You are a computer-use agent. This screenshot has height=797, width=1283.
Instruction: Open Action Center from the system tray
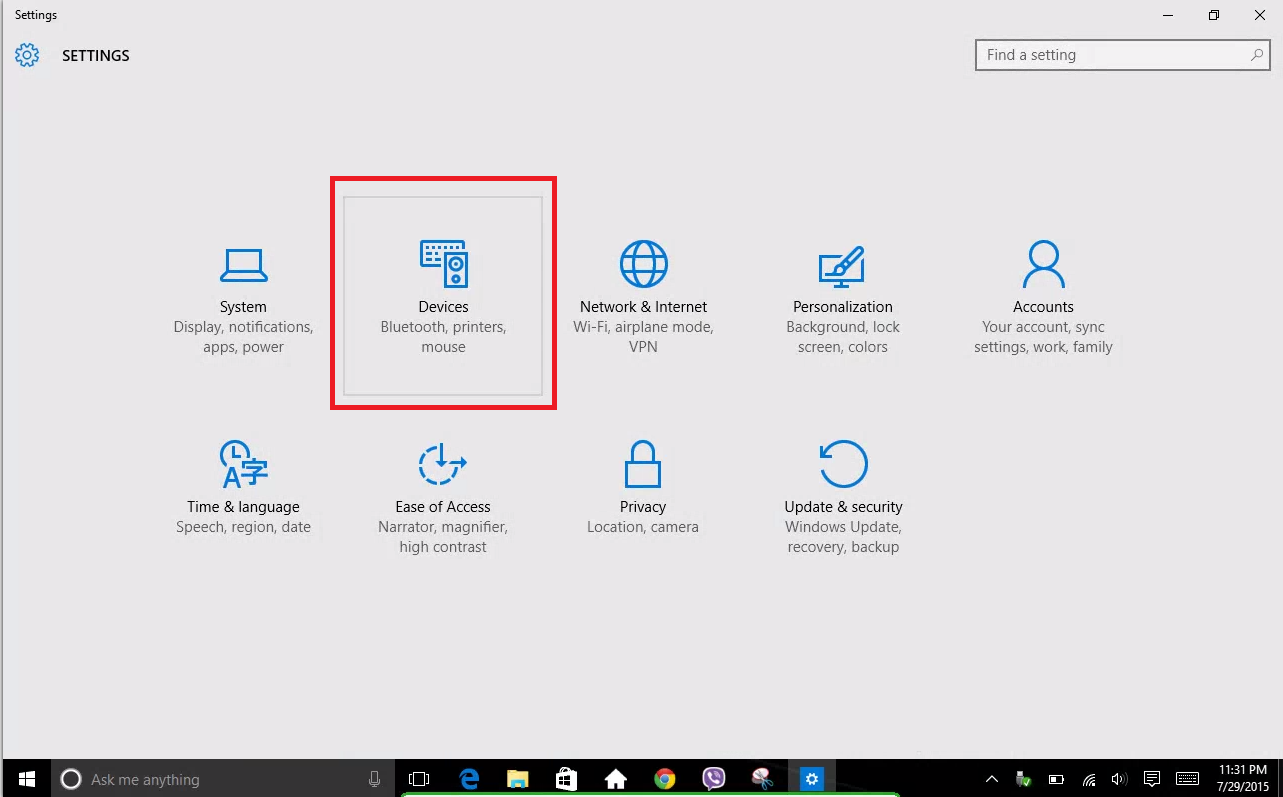coord(1152,778)
